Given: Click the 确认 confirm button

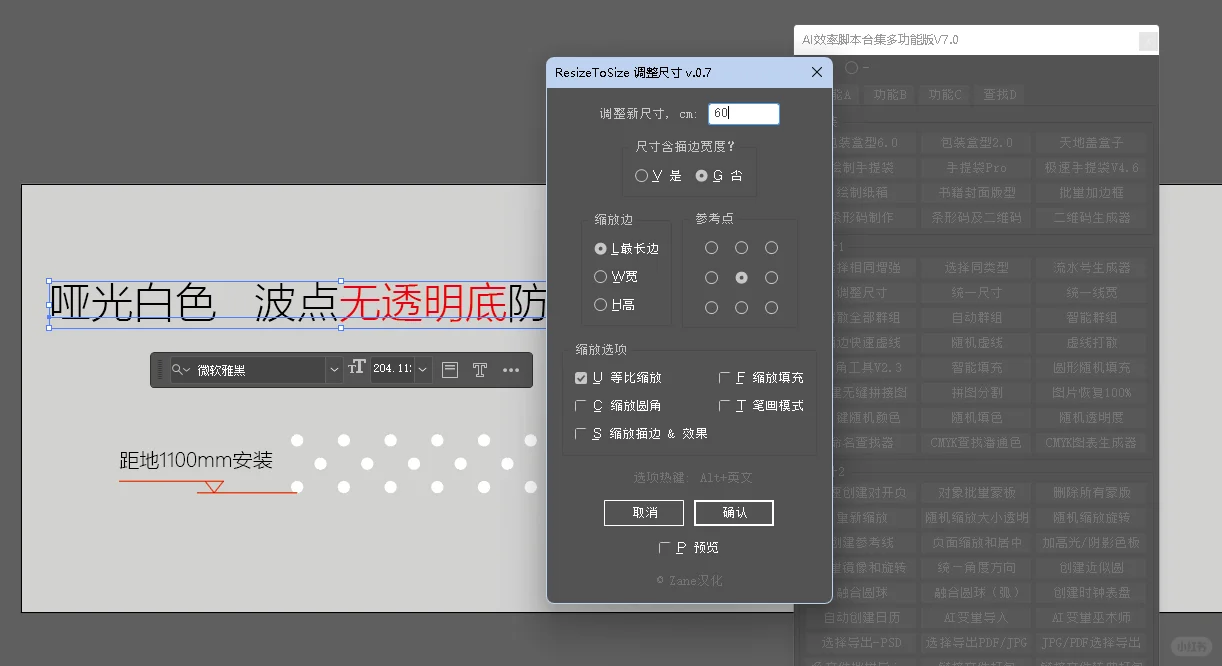Looking at the screenshot, I should [734, 512].
